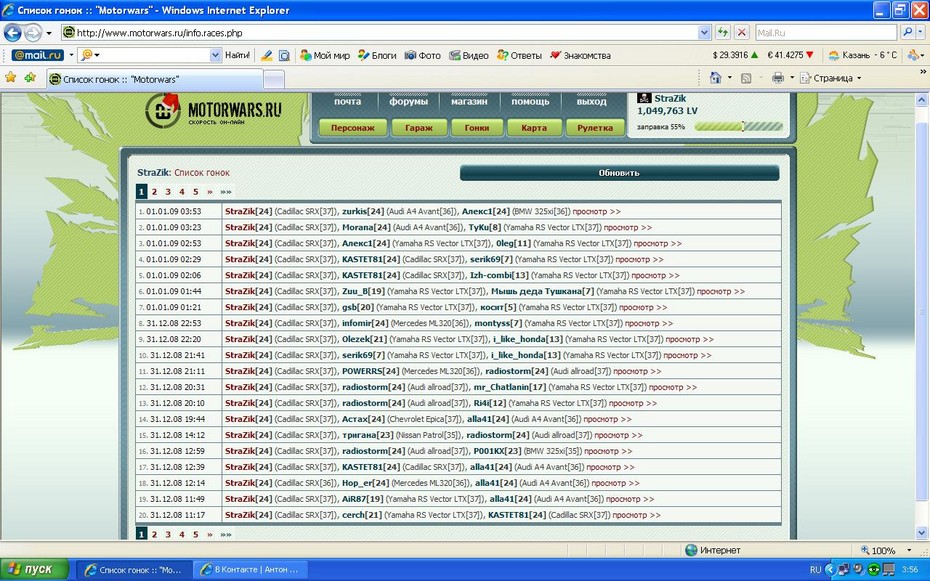Click the Обновить refresh list button
Screen dimensions: 930x581
coord(619,173)
